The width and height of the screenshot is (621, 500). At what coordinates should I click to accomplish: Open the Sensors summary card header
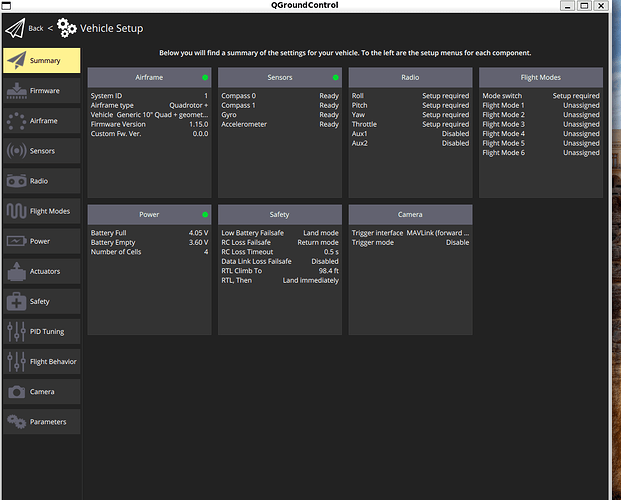pyautogui.click(x=280, y=77)
